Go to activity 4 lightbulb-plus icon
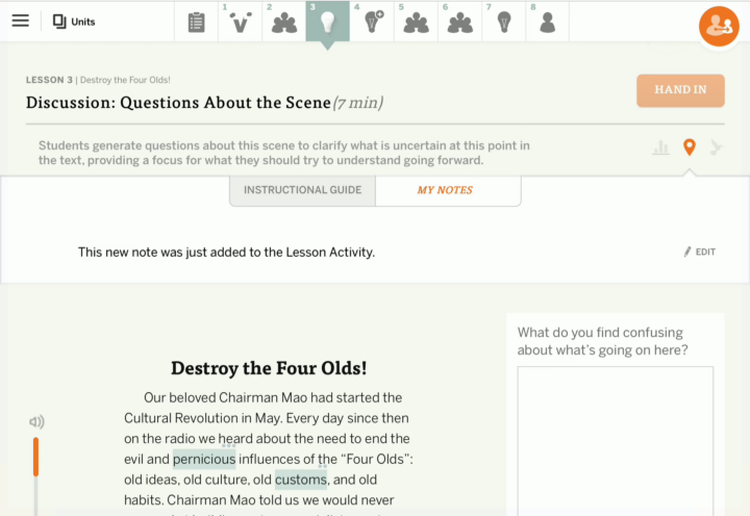Viewport: 750px width, 516px height. pos(373,22)
